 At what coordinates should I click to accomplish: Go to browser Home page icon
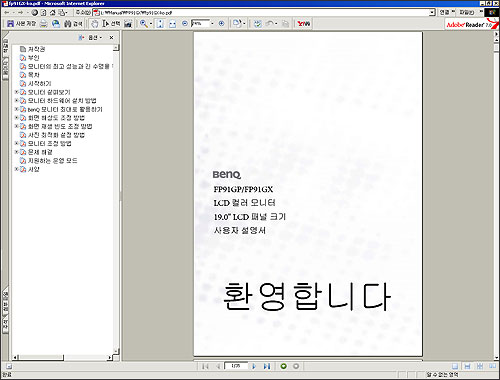point(52,12)
